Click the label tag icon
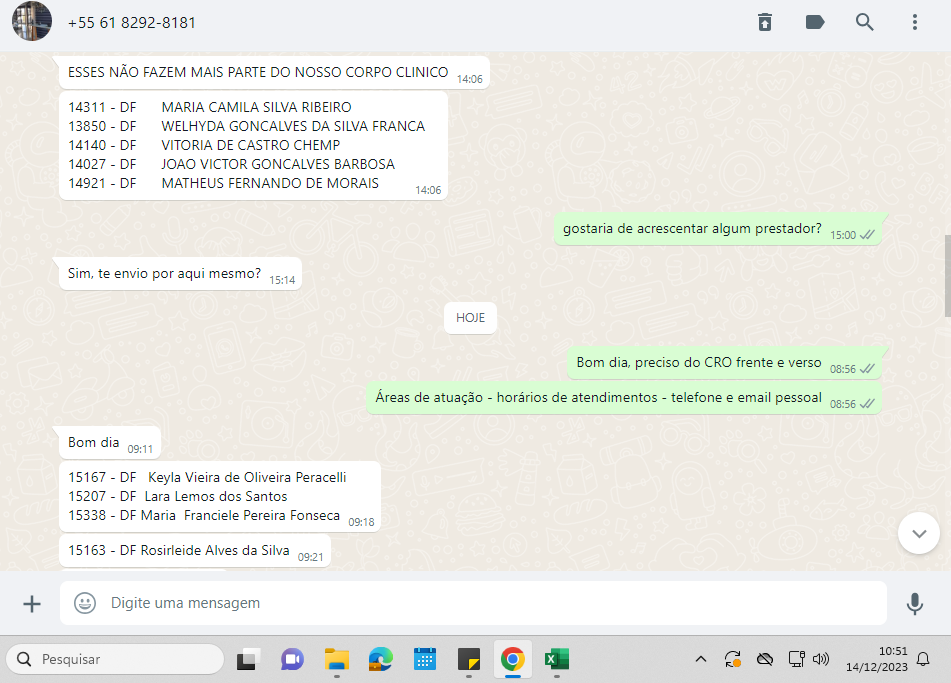Image resolution: width=951 pixels, height=683 pixels. (815, 22)
